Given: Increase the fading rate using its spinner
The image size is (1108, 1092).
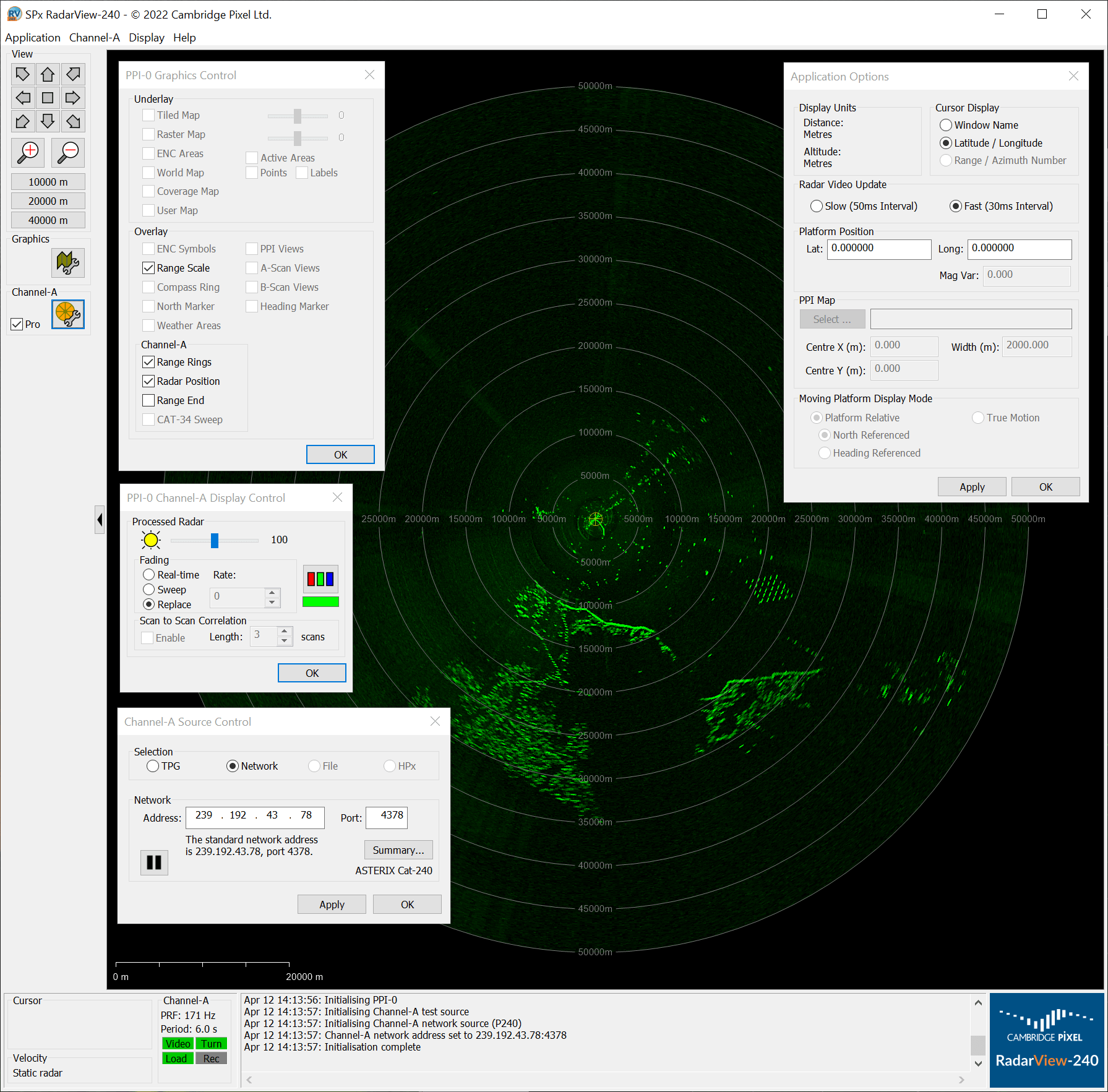Looking at the screenshot, I should click(272, 592).
